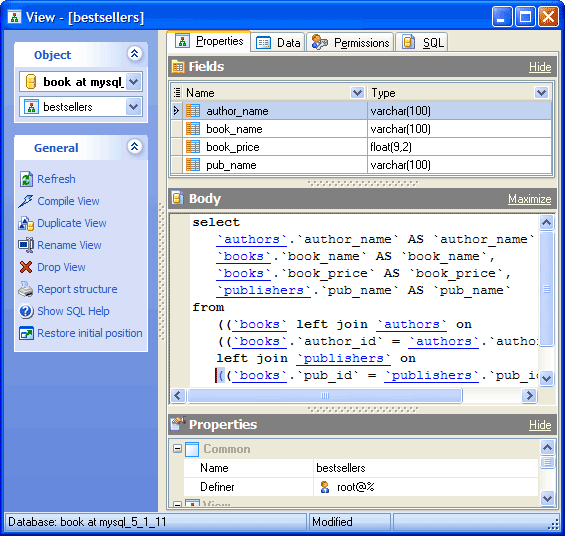Switch to the Data tab
This screenshot has height=536, width=565.
click(278, 43)
